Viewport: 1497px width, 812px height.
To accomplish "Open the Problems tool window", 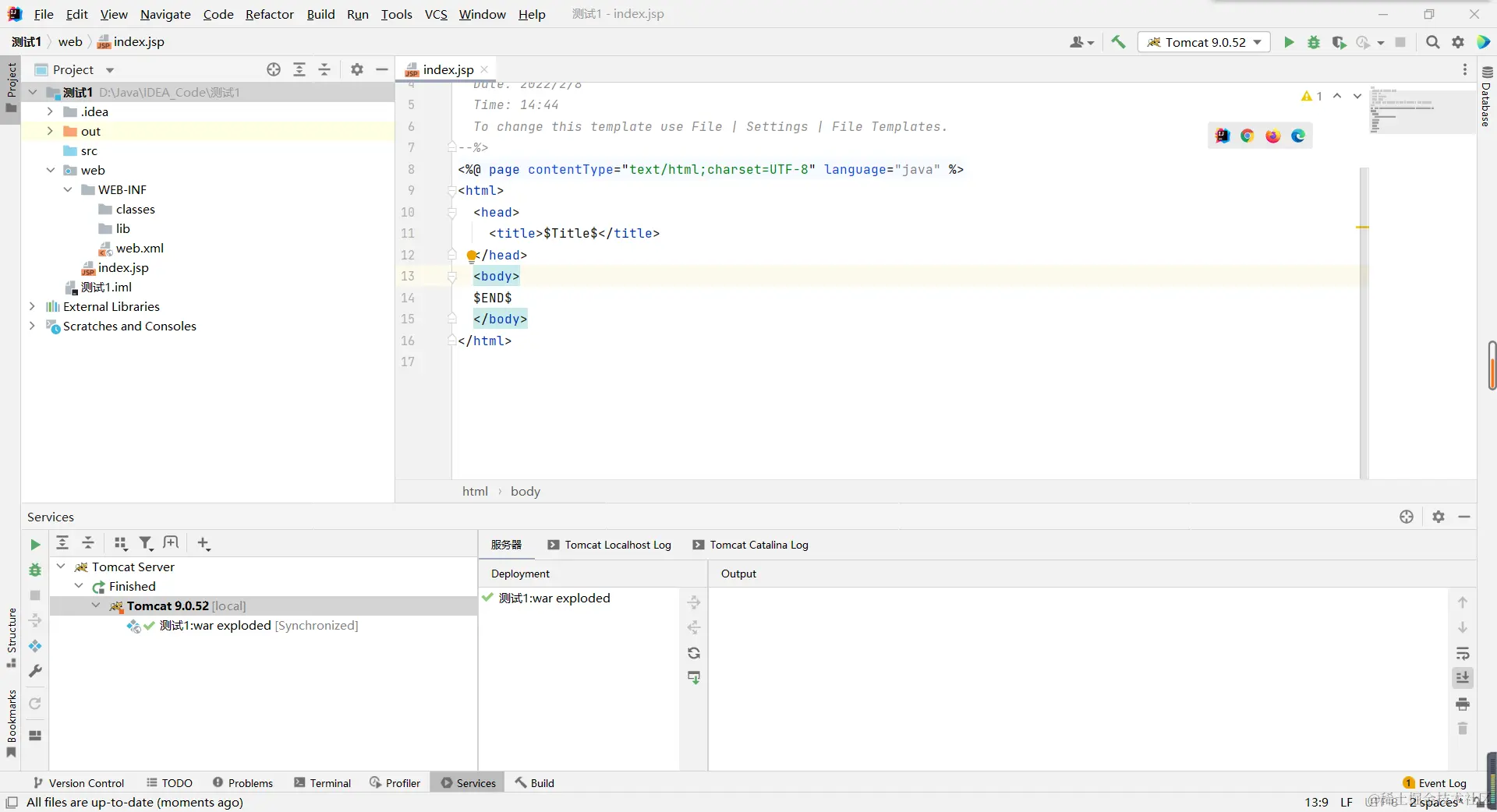I will [x=242, y=783].
